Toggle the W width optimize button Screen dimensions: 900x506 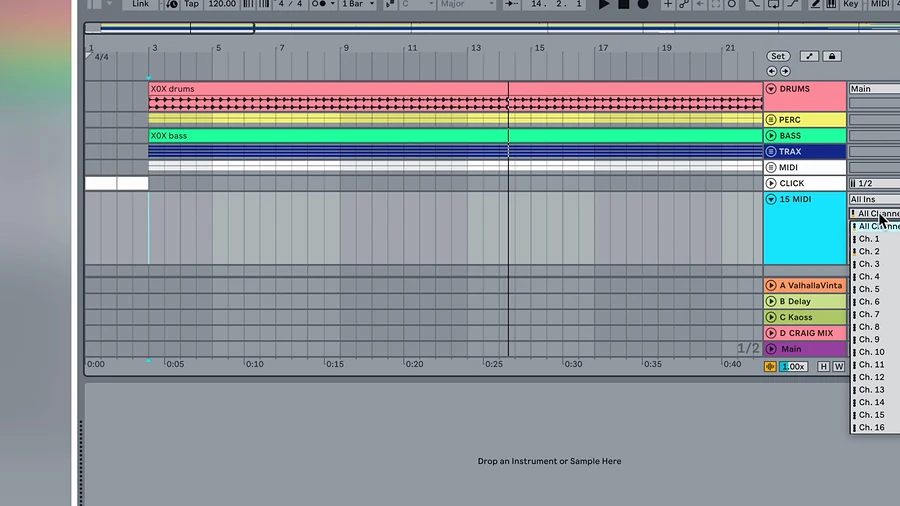(839, 367)
